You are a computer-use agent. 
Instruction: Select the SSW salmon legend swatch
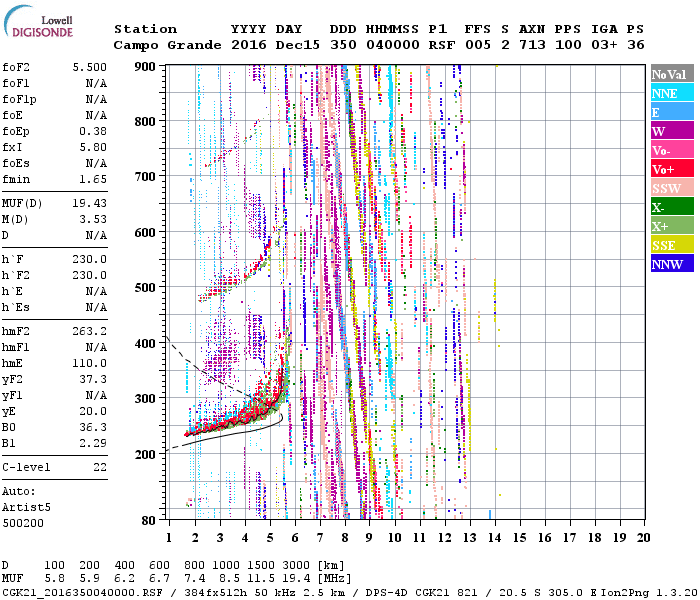pos(672,188)
